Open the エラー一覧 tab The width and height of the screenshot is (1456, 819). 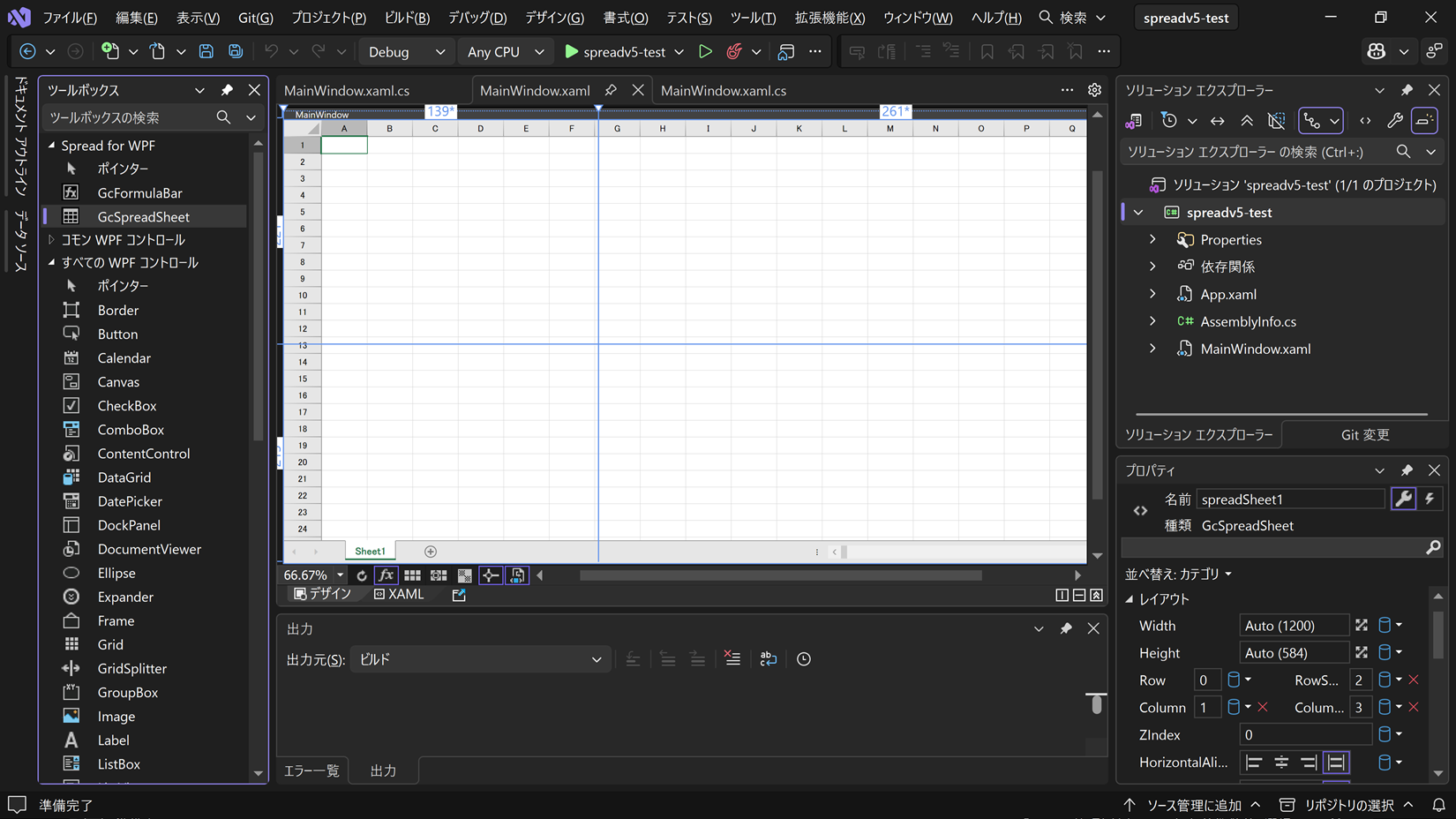point(311,770)
